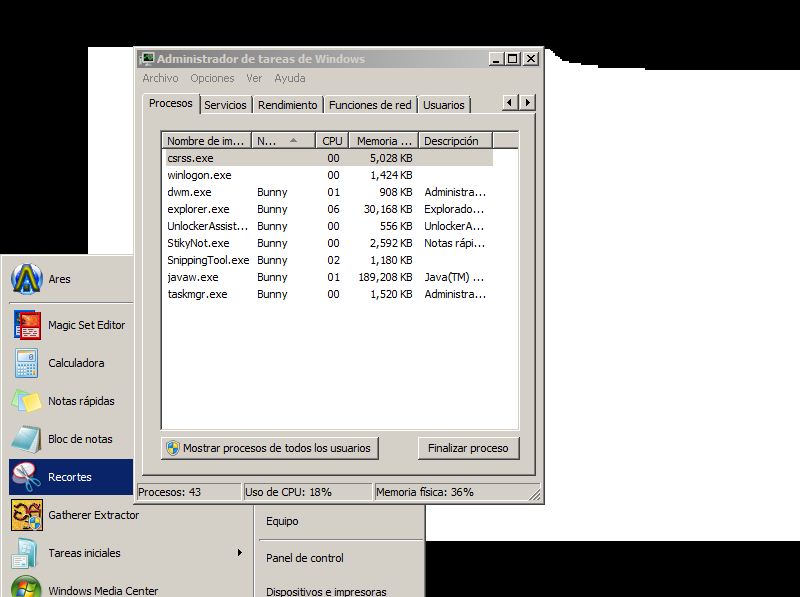This screenshot has width=800, height=597.
Task: Maximize the Task Manager window
Action: tap(513, 59)
